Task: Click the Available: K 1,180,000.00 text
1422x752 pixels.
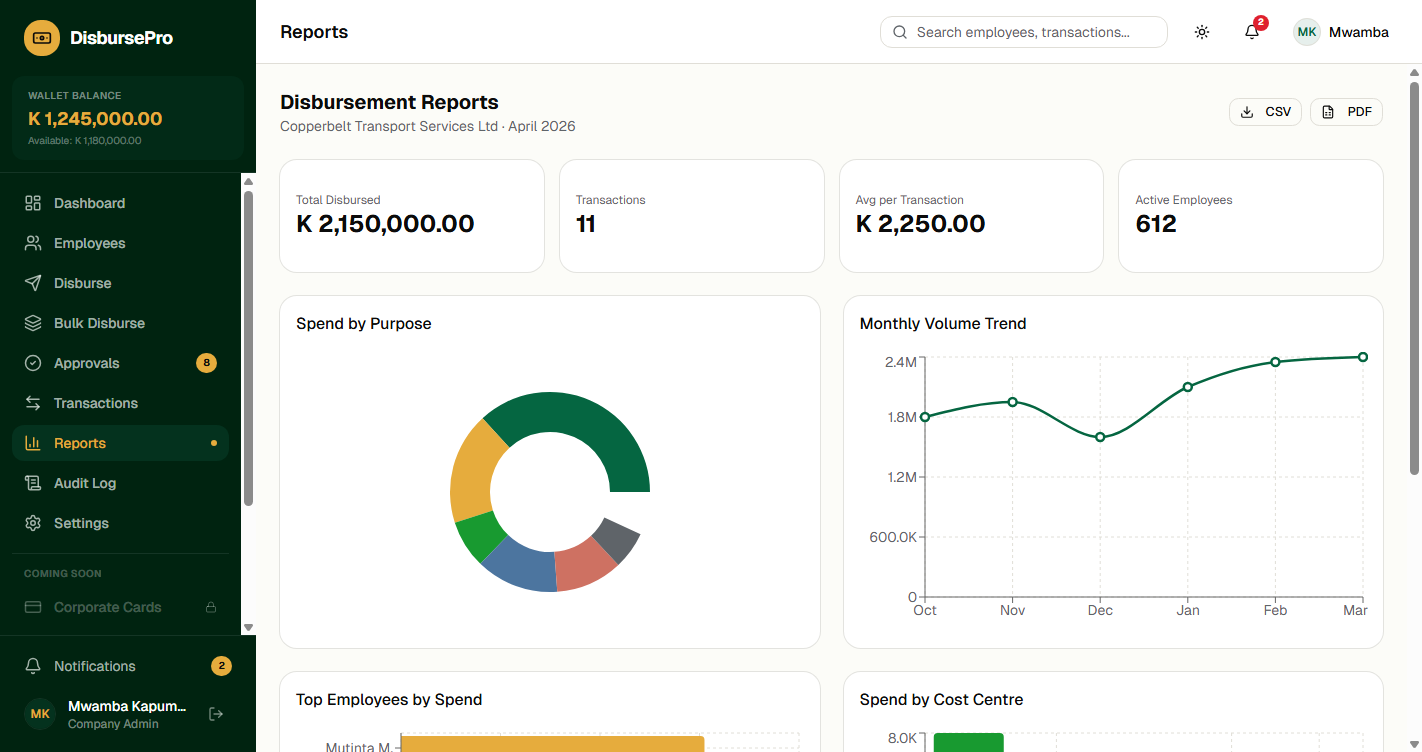Action: coord(84,141)
